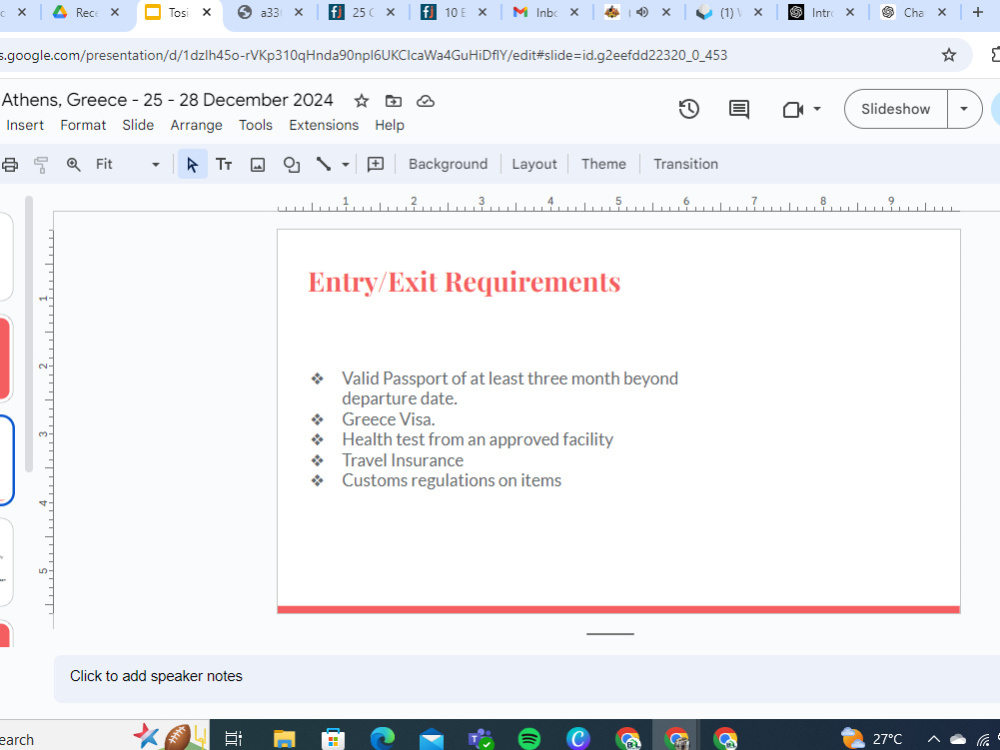Open Canva app in the taskbar
Viewport: 1000px width, 750px height.
[578, 739]
